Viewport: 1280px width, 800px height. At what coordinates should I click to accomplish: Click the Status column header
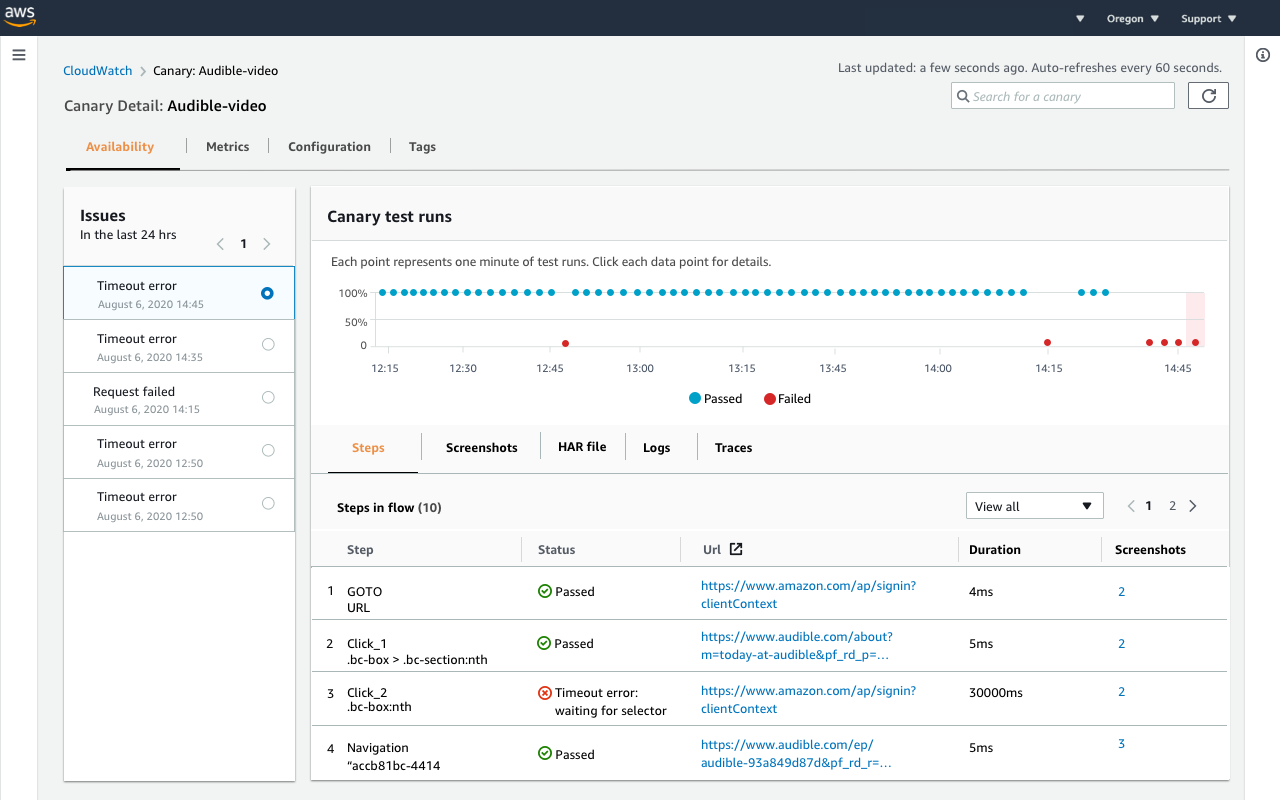[557, 549]
